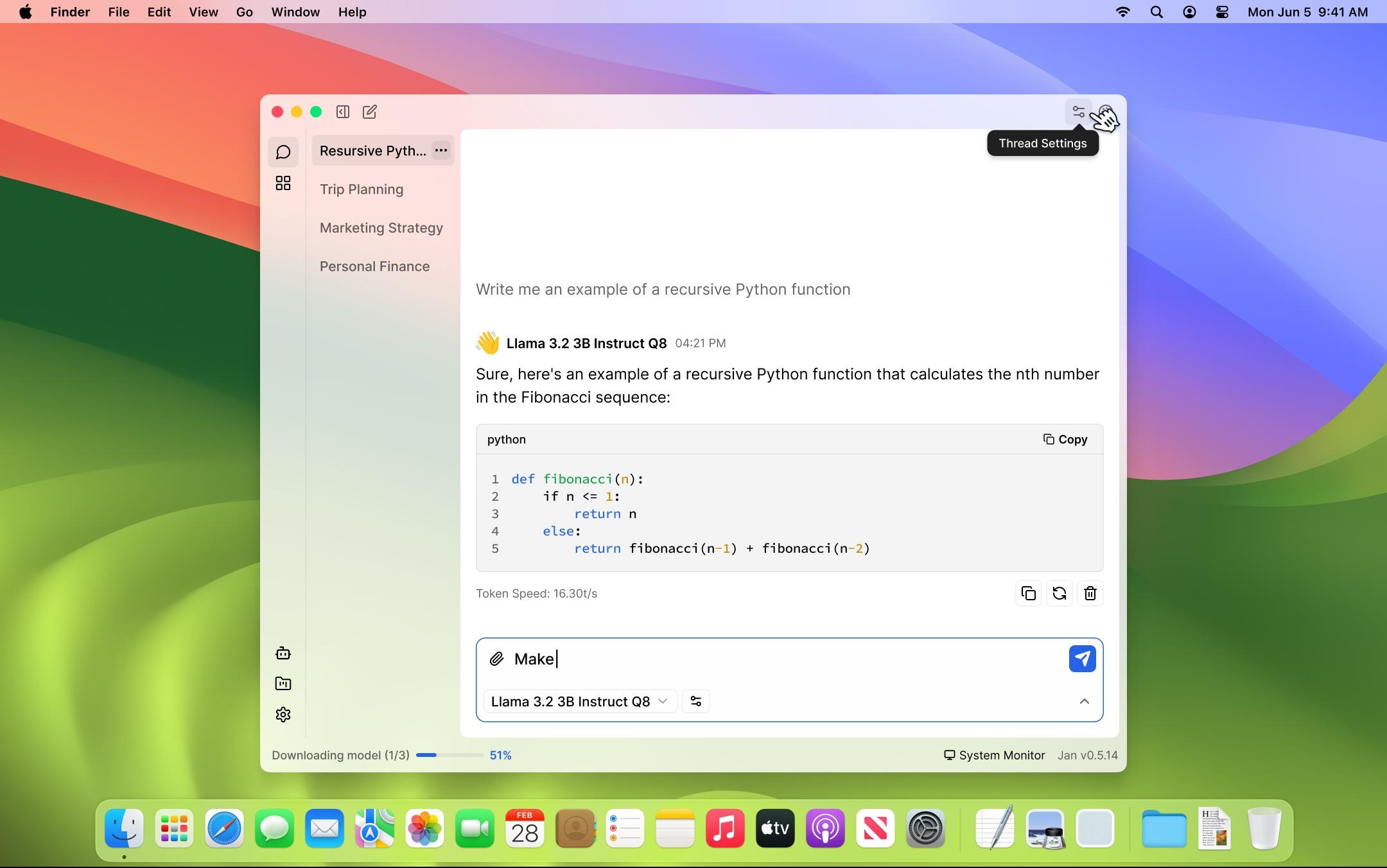Click the user prompt about recursive Python function

663,290
